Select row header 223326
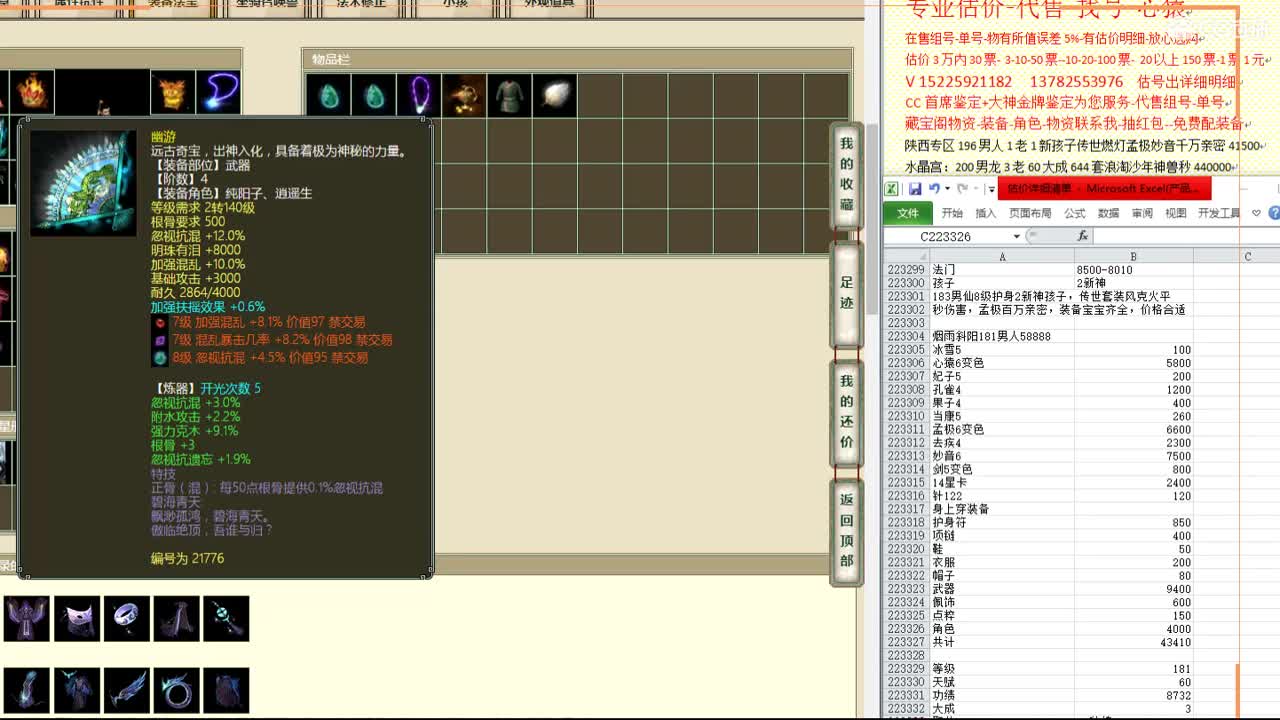 (x=907, y=629)
